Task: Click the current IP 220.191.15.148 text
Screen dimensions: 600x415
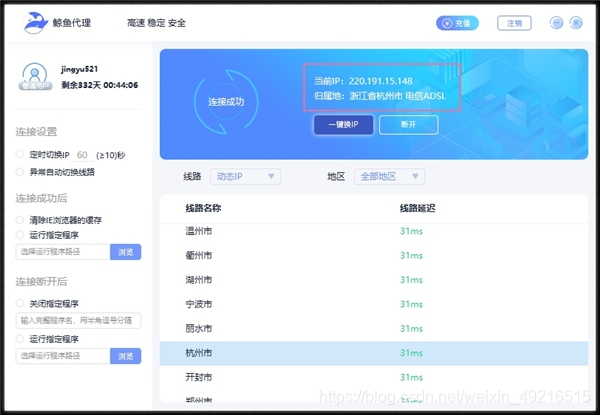Action: click(380, 81)
